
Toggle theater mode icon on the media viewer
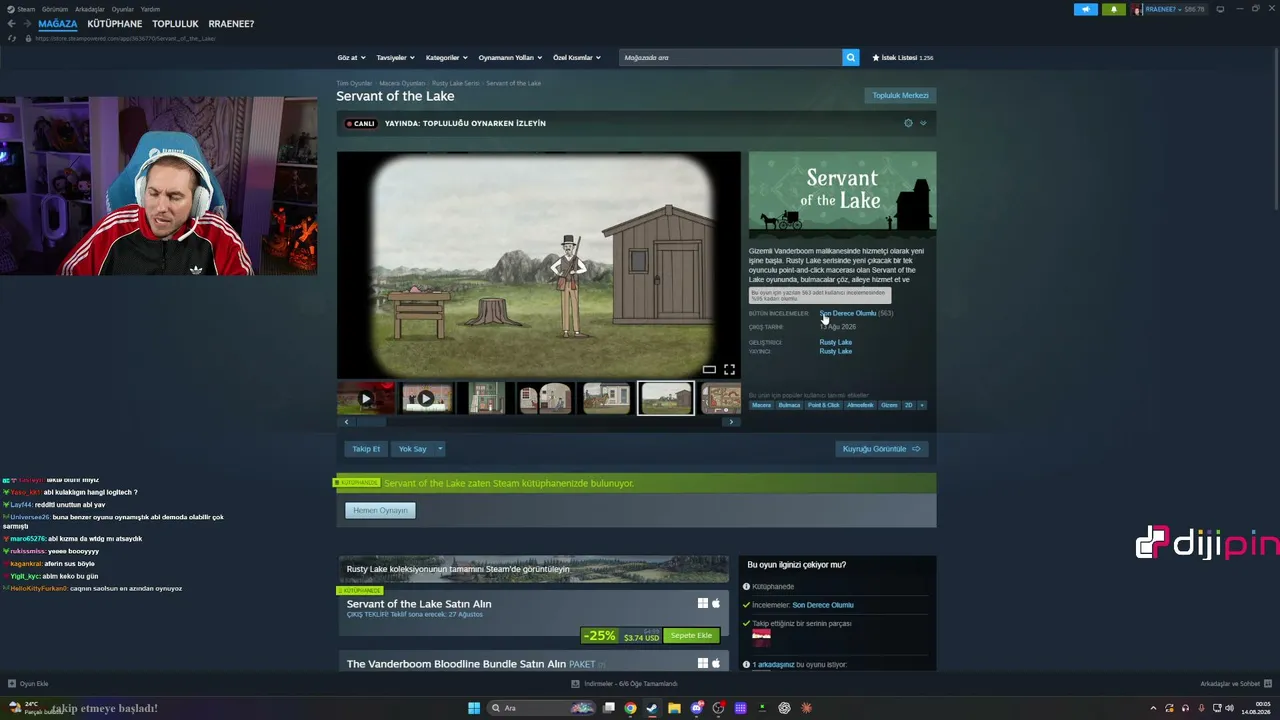tap(709, 370)
